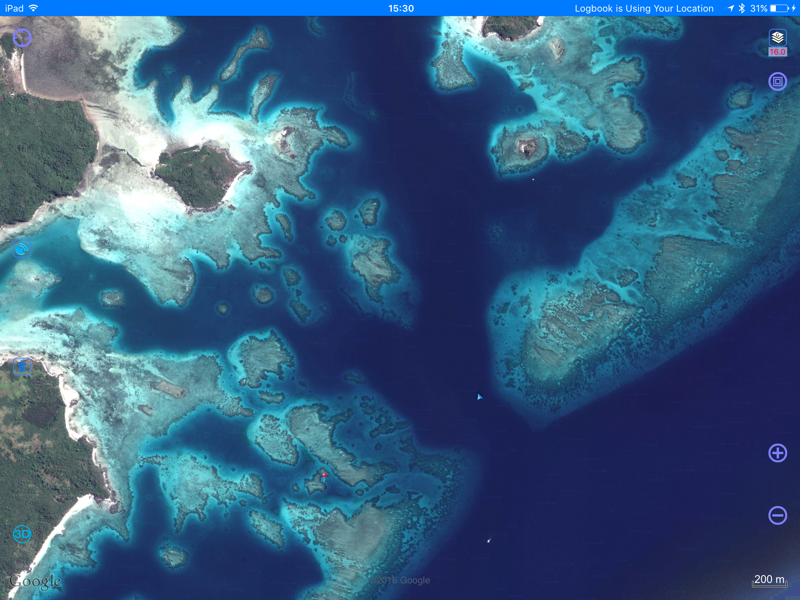Zoom out with the minus button
800x600 pixels.
777,515
